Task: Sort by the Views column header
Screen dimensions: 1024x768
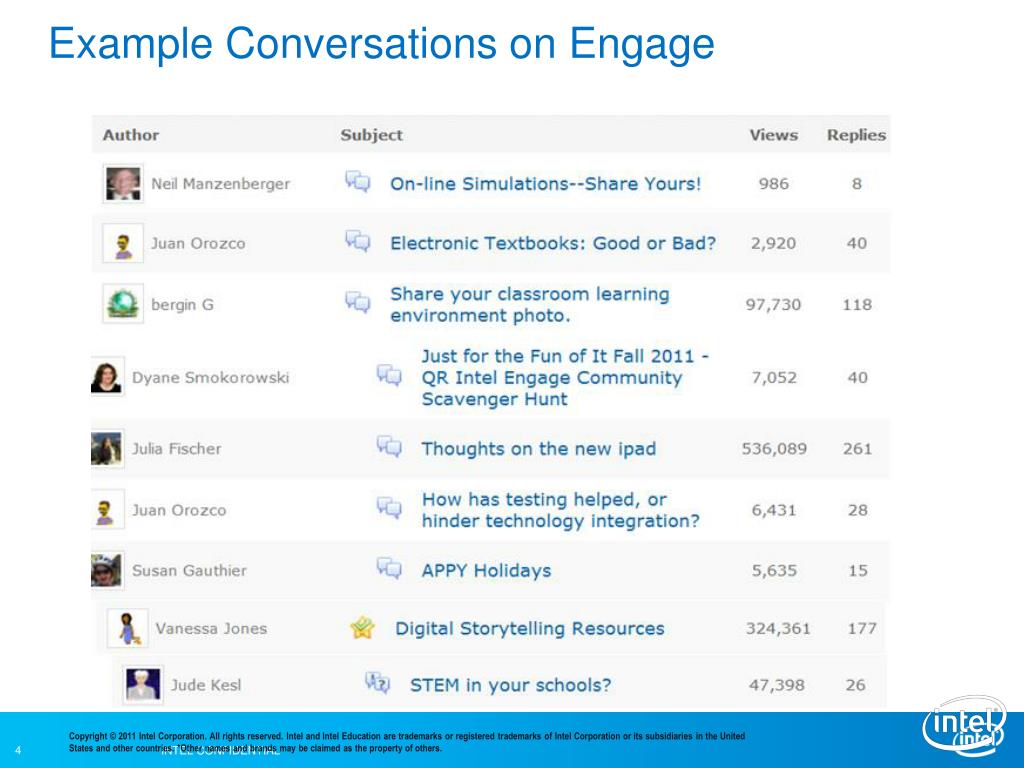Action: point(773,135)
